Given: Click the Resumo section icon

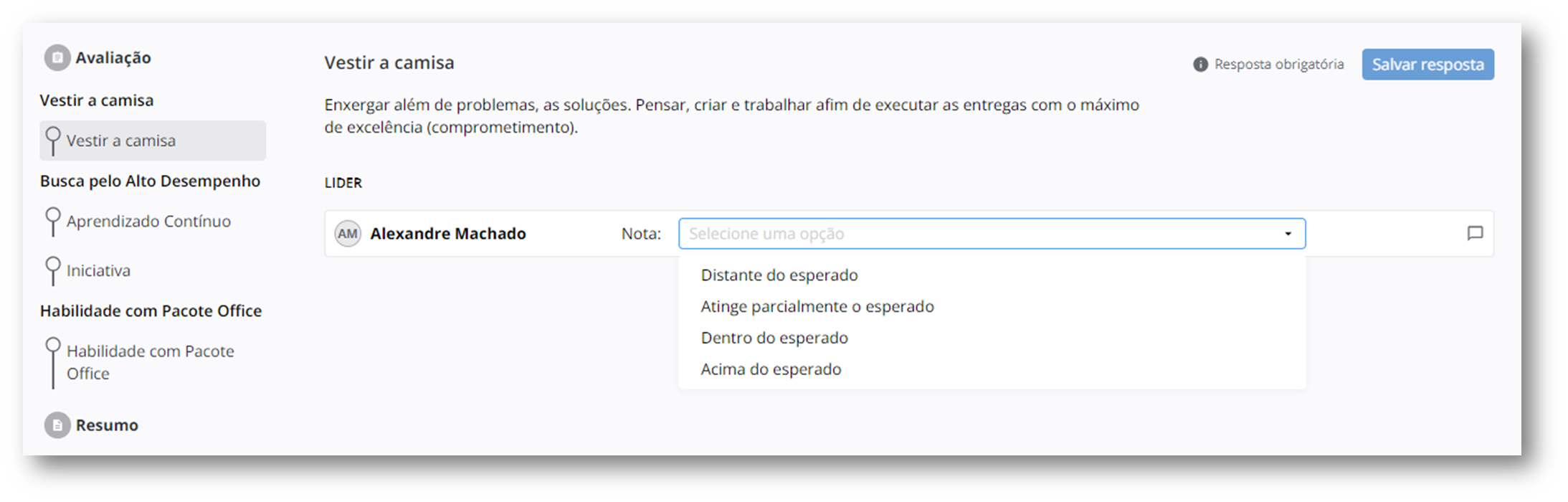Looking at the screenshot, I should (57, 425).
